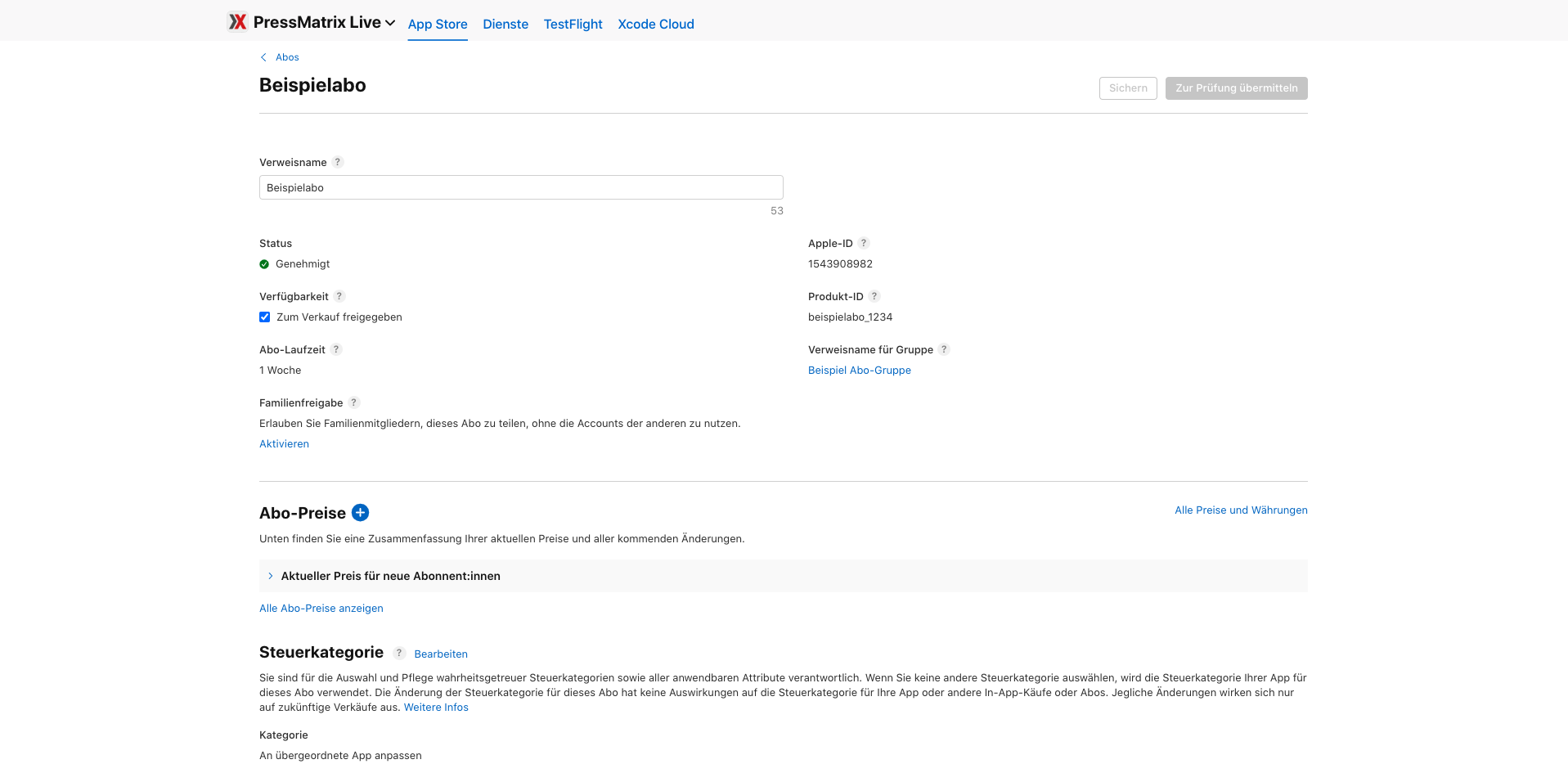
Task: Go to the TestFlight tab
Action: [x=573, y=25]
